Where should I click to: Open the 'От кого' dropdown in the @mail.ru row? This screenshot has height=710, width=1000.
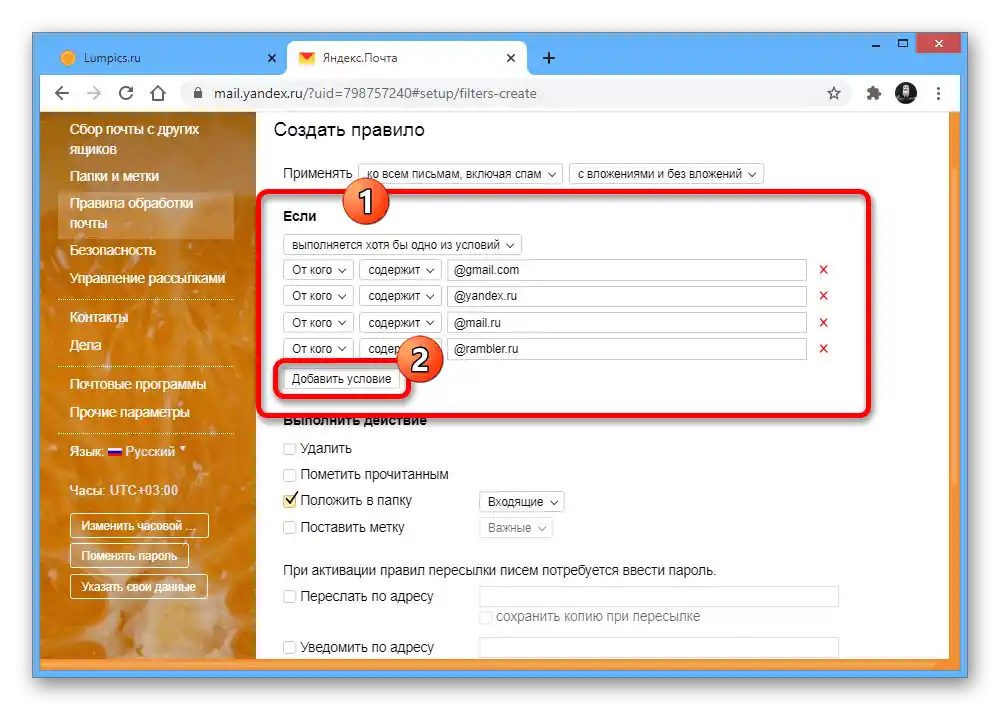[318, 323]
